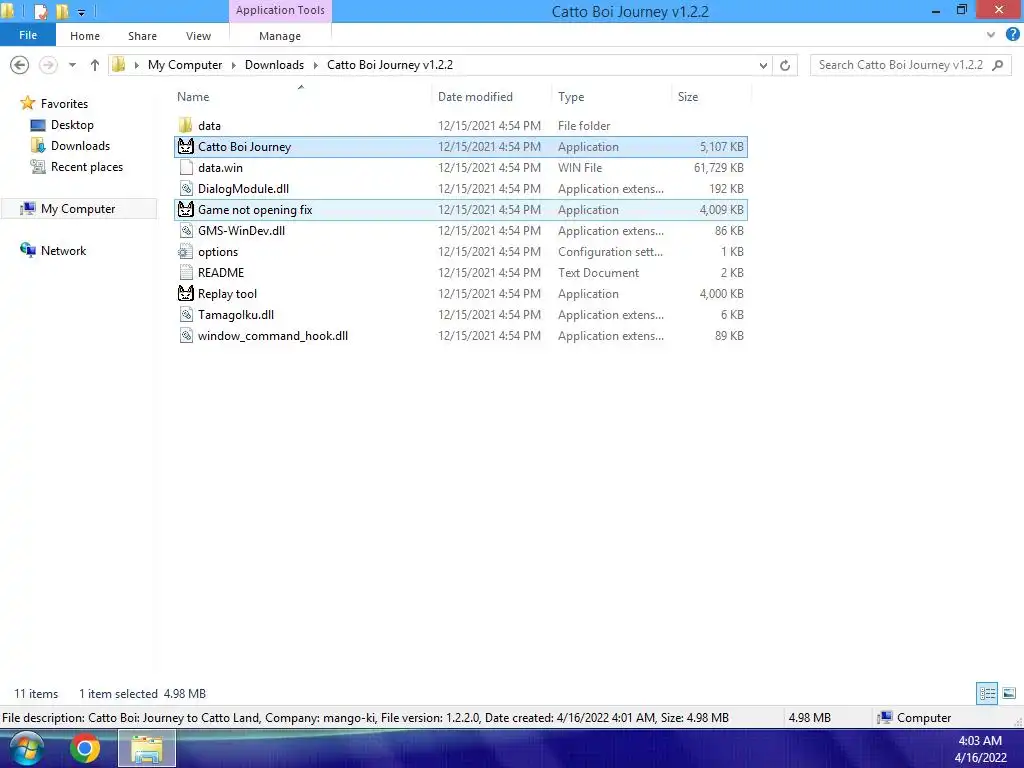Viewport: 1024px width, 768px height.
Task: Open the Help question mark icon
Action: coord(1013,35)
